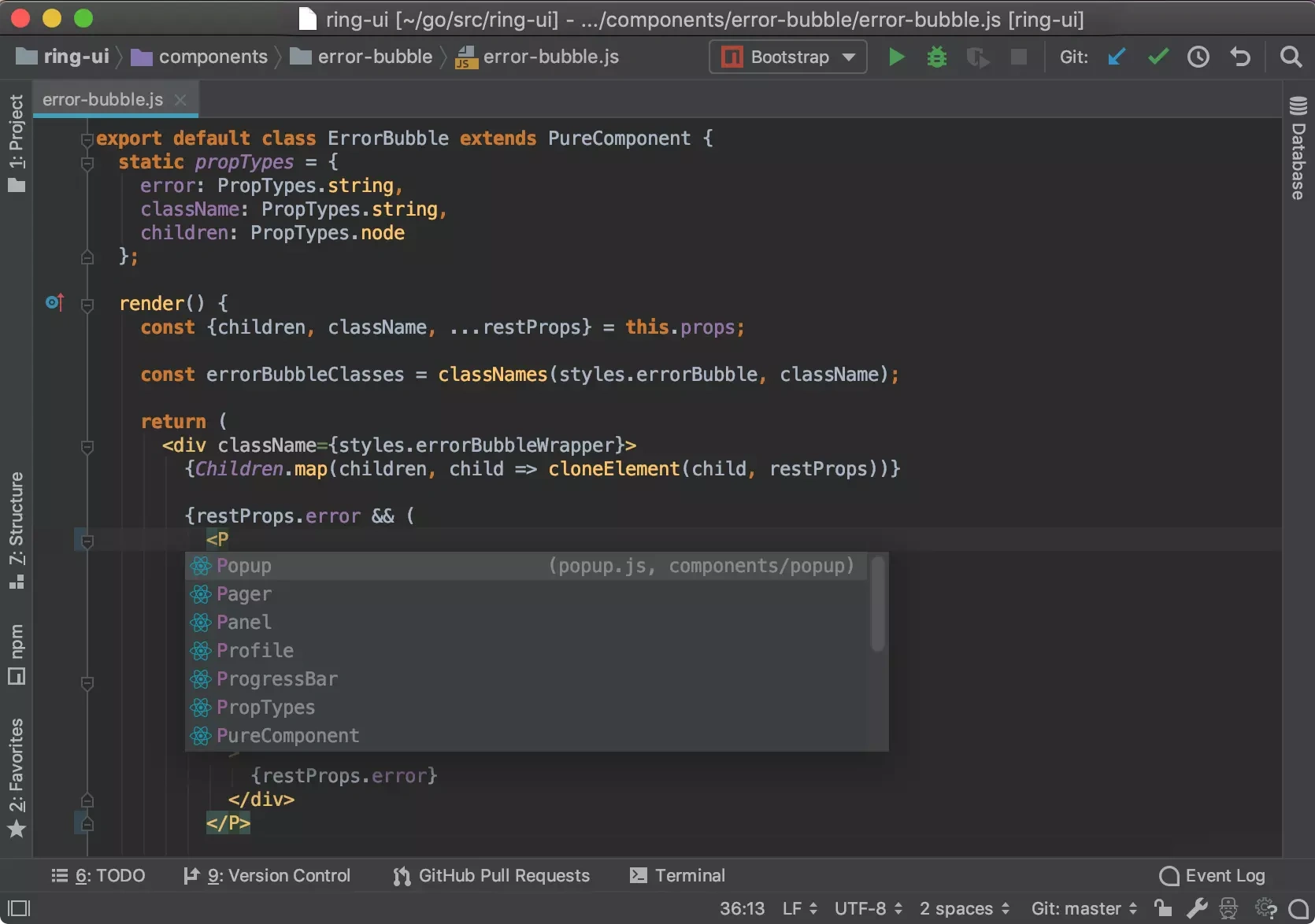Choose the Pager completion suggestion
The image size is (1315, 924).
pyautogui.click(x=526, y=594)
